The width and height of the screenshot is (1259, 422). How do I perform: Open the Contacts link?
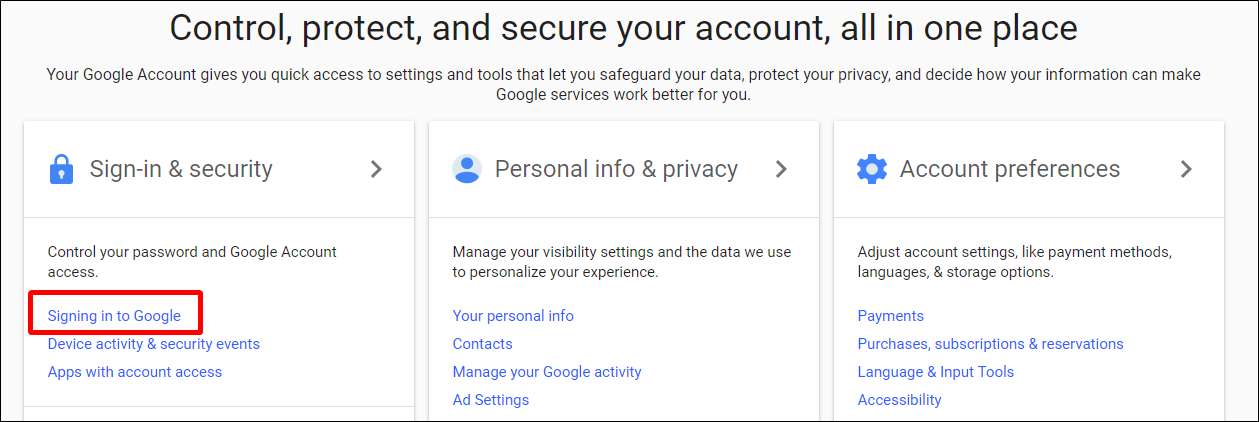[x=482, y=344]
